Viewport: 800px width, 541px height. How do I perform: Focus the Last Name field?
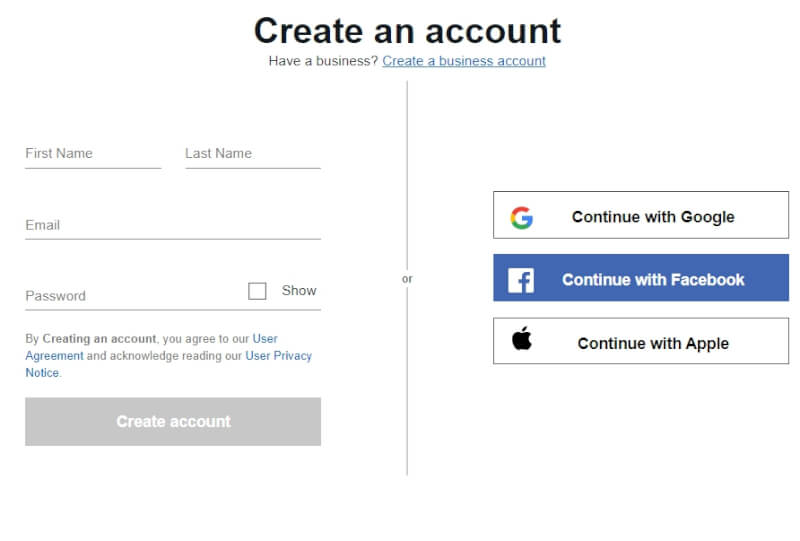point(253,154)
